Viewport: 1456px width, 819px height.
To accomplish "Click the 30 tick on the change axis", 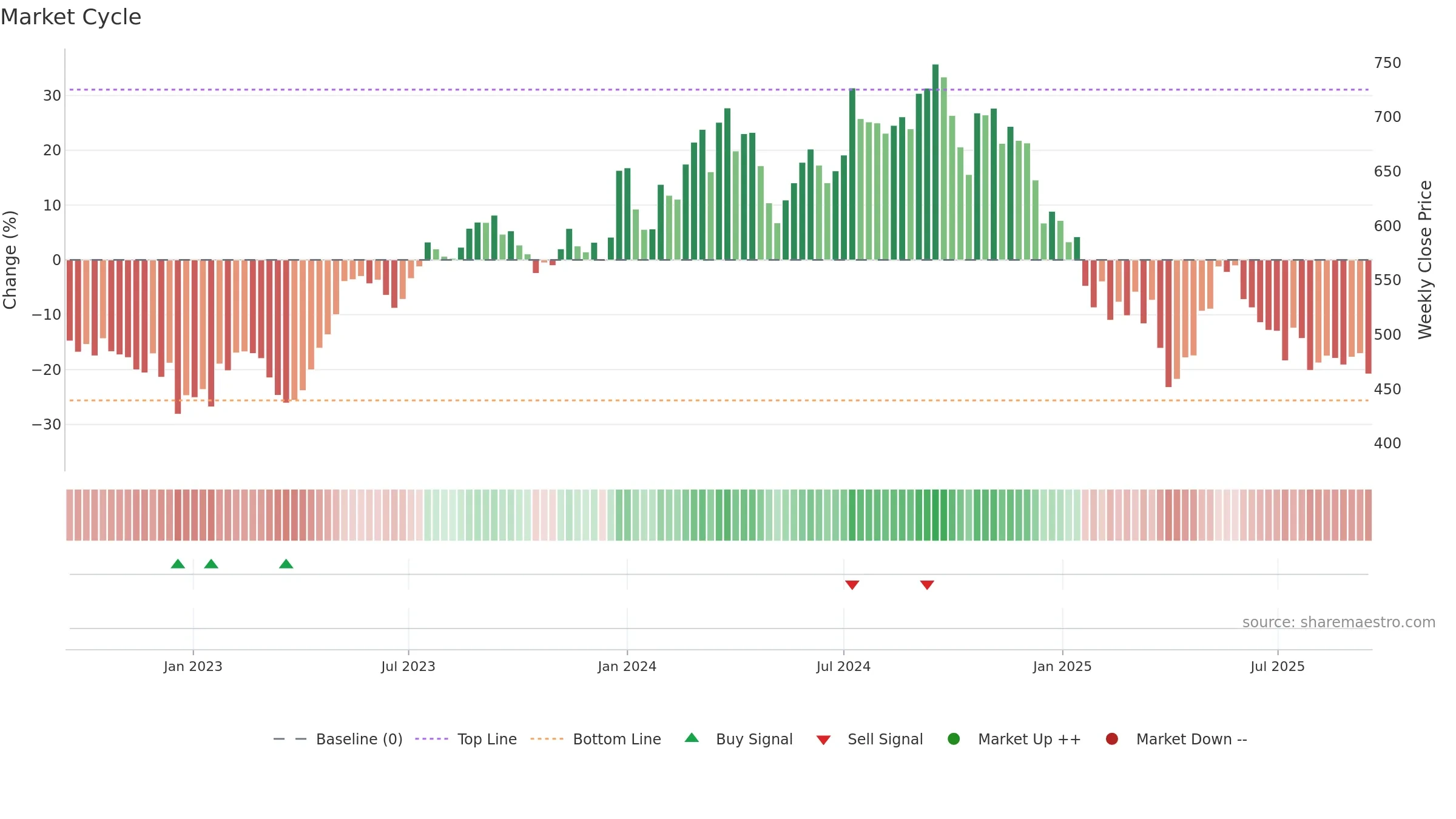I will (52, 96).
